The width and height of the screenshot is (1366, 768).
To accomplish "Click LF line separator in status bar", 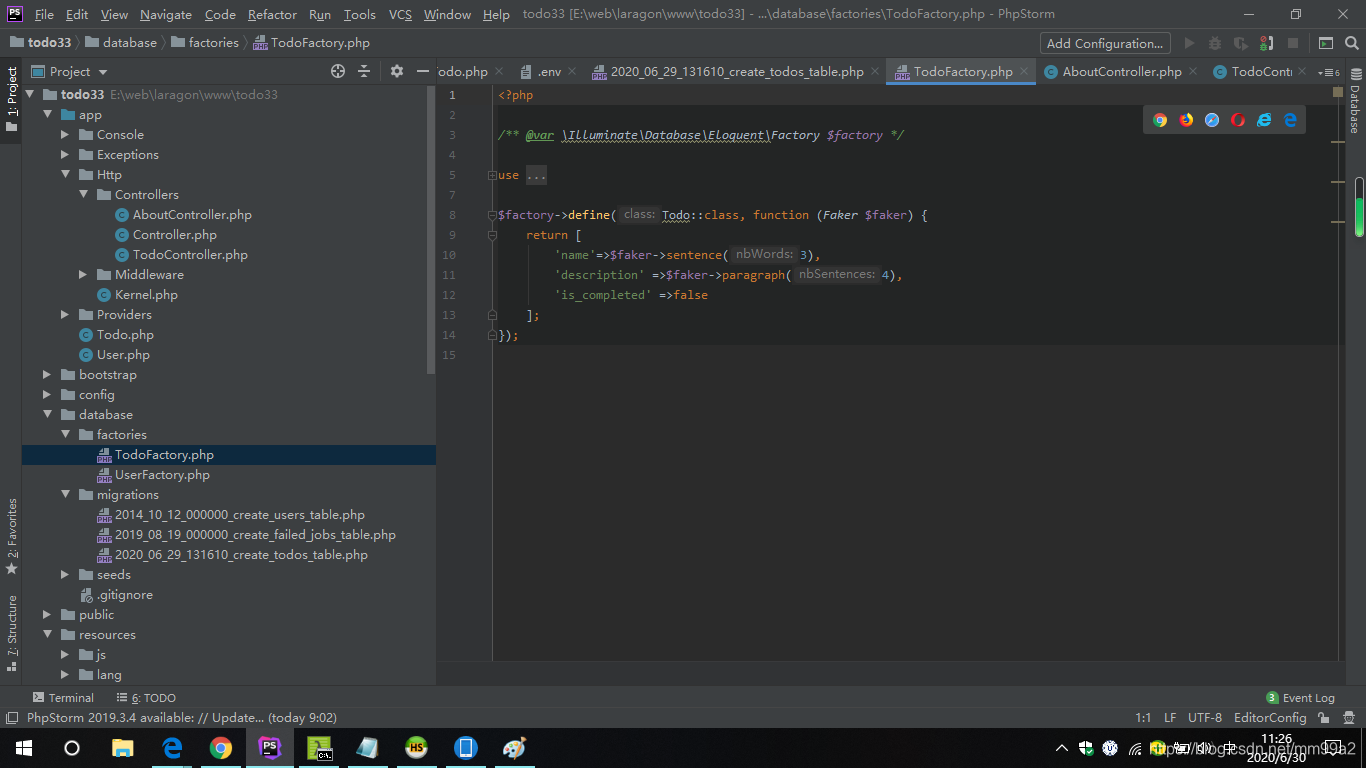I will pos(1170,718).
